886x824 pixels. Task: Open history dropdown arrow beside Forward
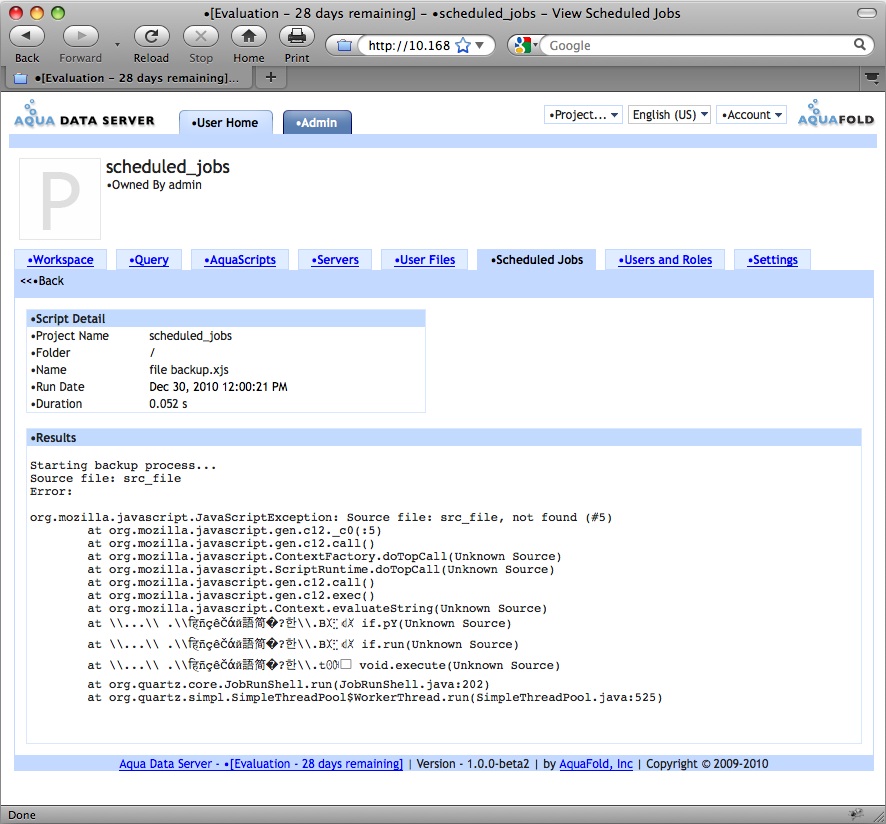click(117, 44)
